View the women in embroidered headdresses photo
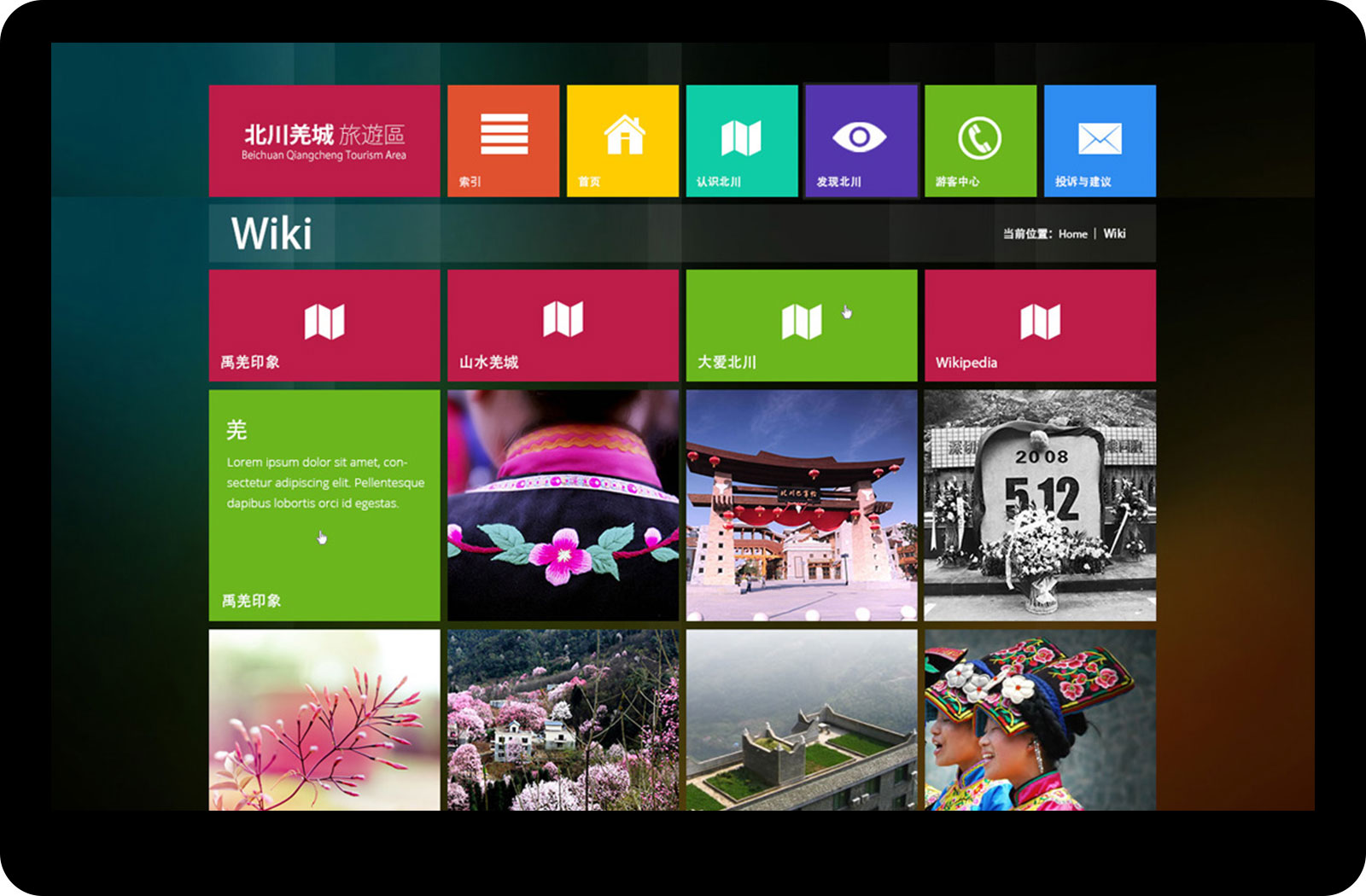The width and height of the screenshot is (1366, 896). pyautogui.click(x=1040, y=720)
